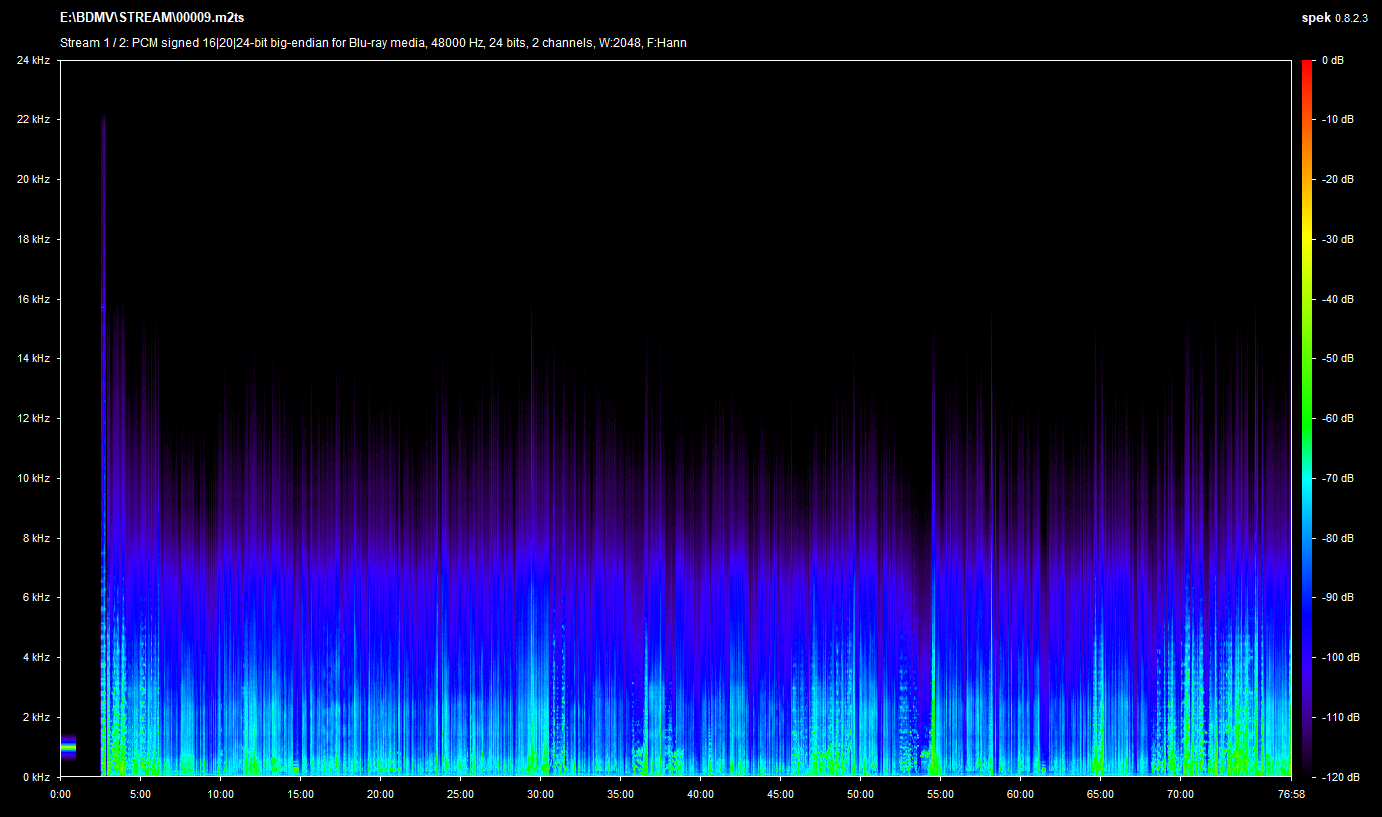This screenshot has width=1382, height=817.
Task: Click the 0 dB scale label
Action: (1332, 61)
